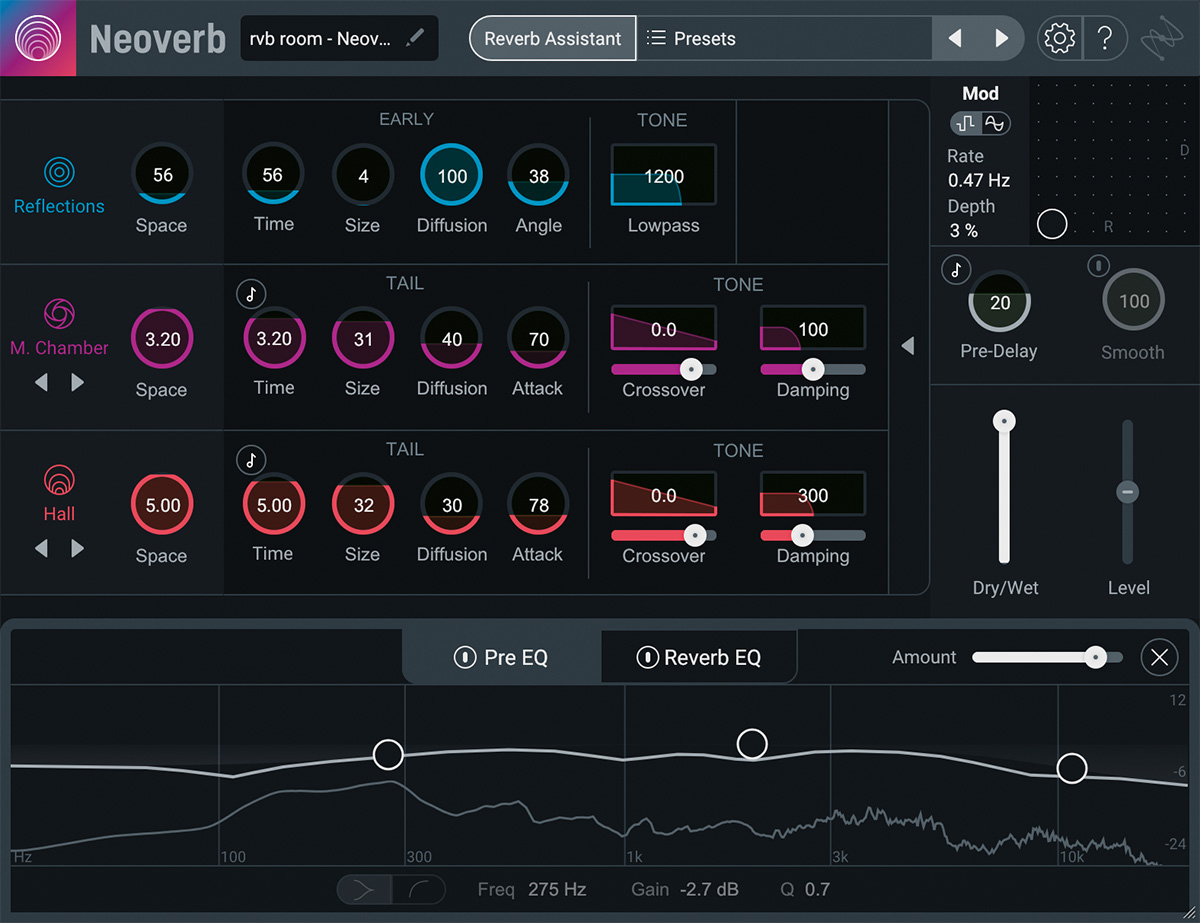Click the Level slider handle
This screenshot has height=923, width=1200.
pyautogui.click(x=1128, y=492)
